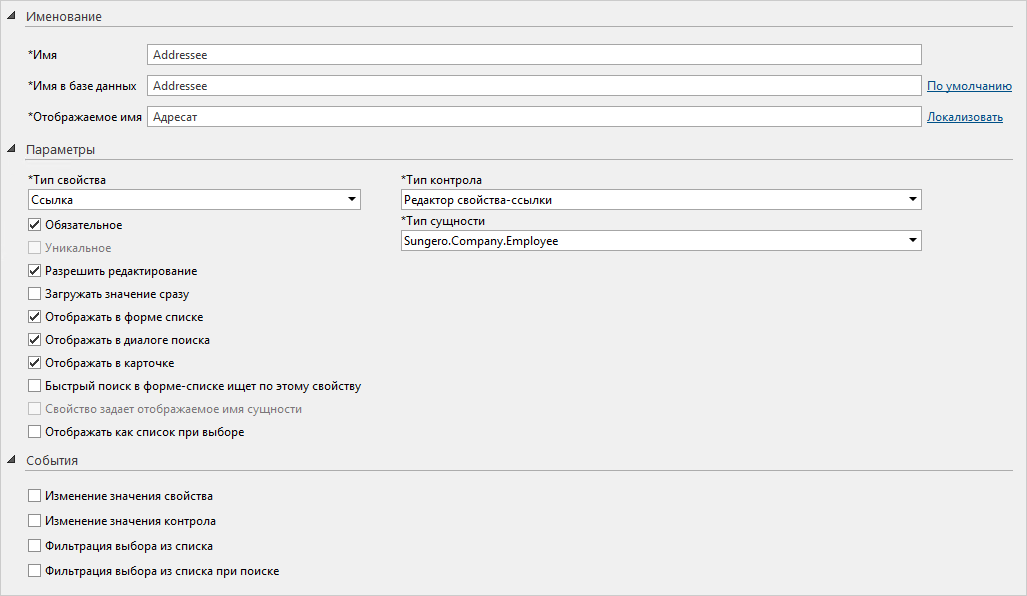Screen dimensions: 1027x596
Task: Enable Быстрый поиск в форме-списке checkbox
Action: [35, 386]
